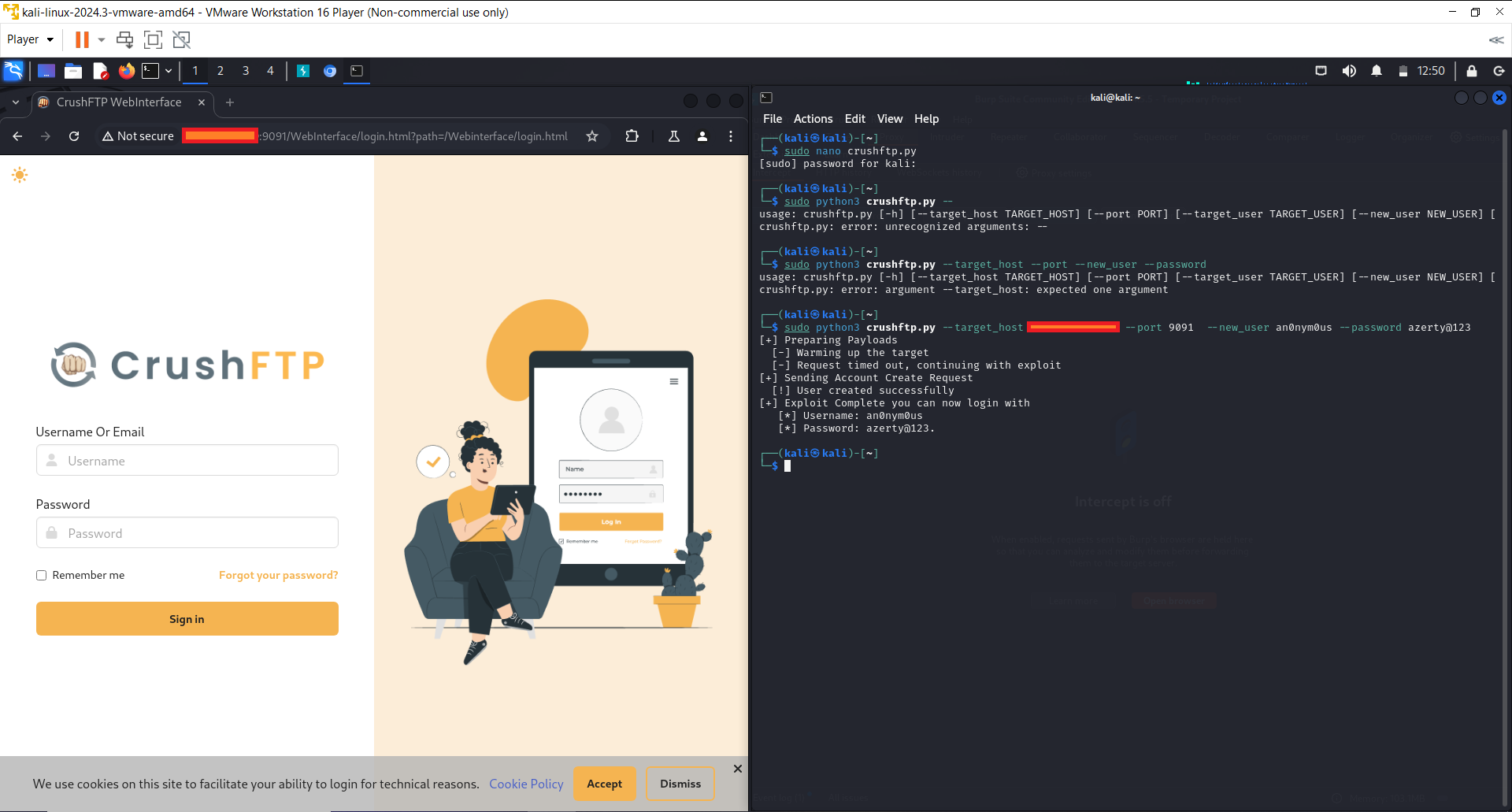Open the terminal View menu
Screen dimensions: 1512x812
[x=890, y=119]
